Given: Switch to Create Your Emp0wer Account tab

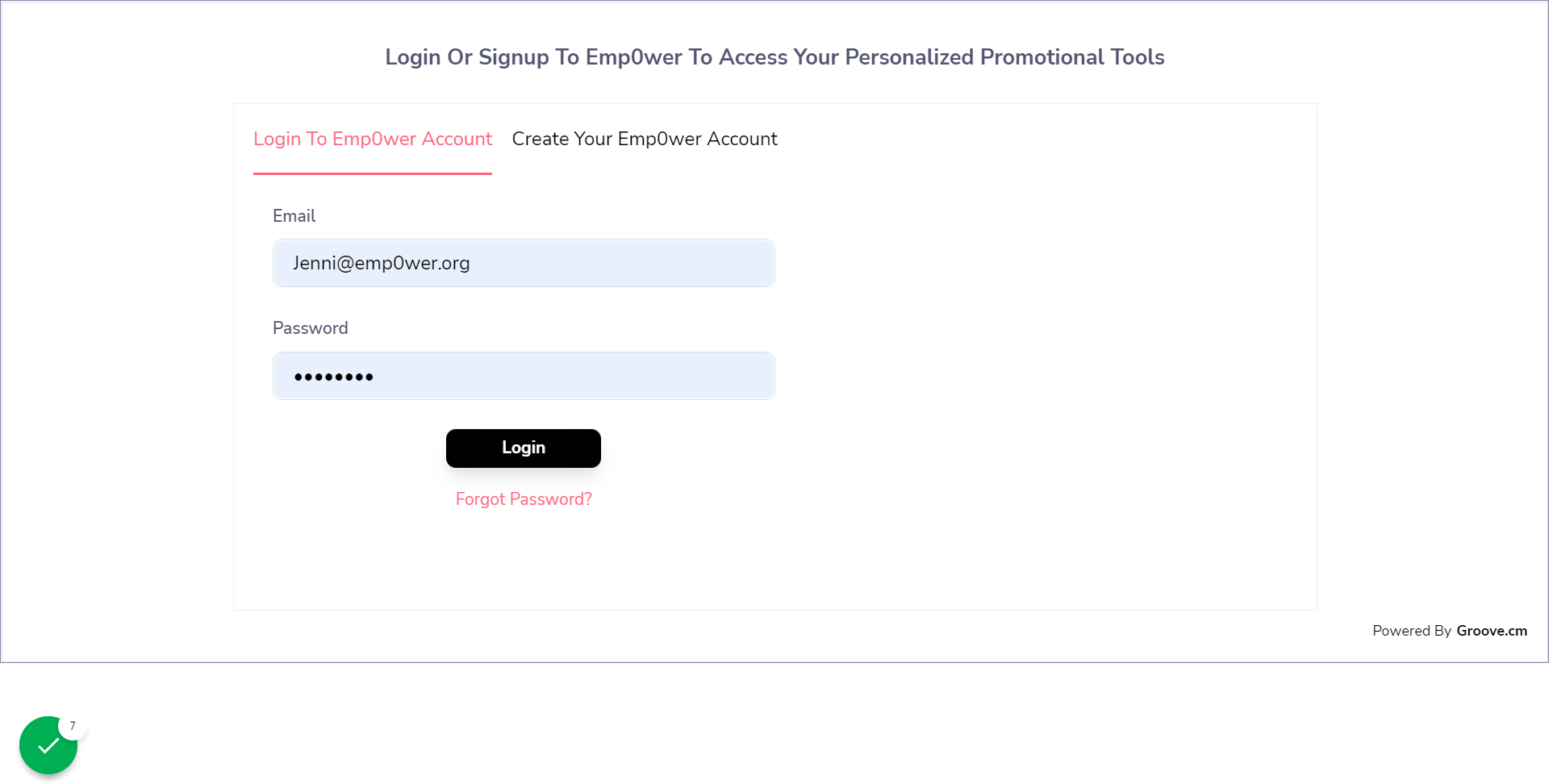Looking at the screenshot, I should coord(645,139).
